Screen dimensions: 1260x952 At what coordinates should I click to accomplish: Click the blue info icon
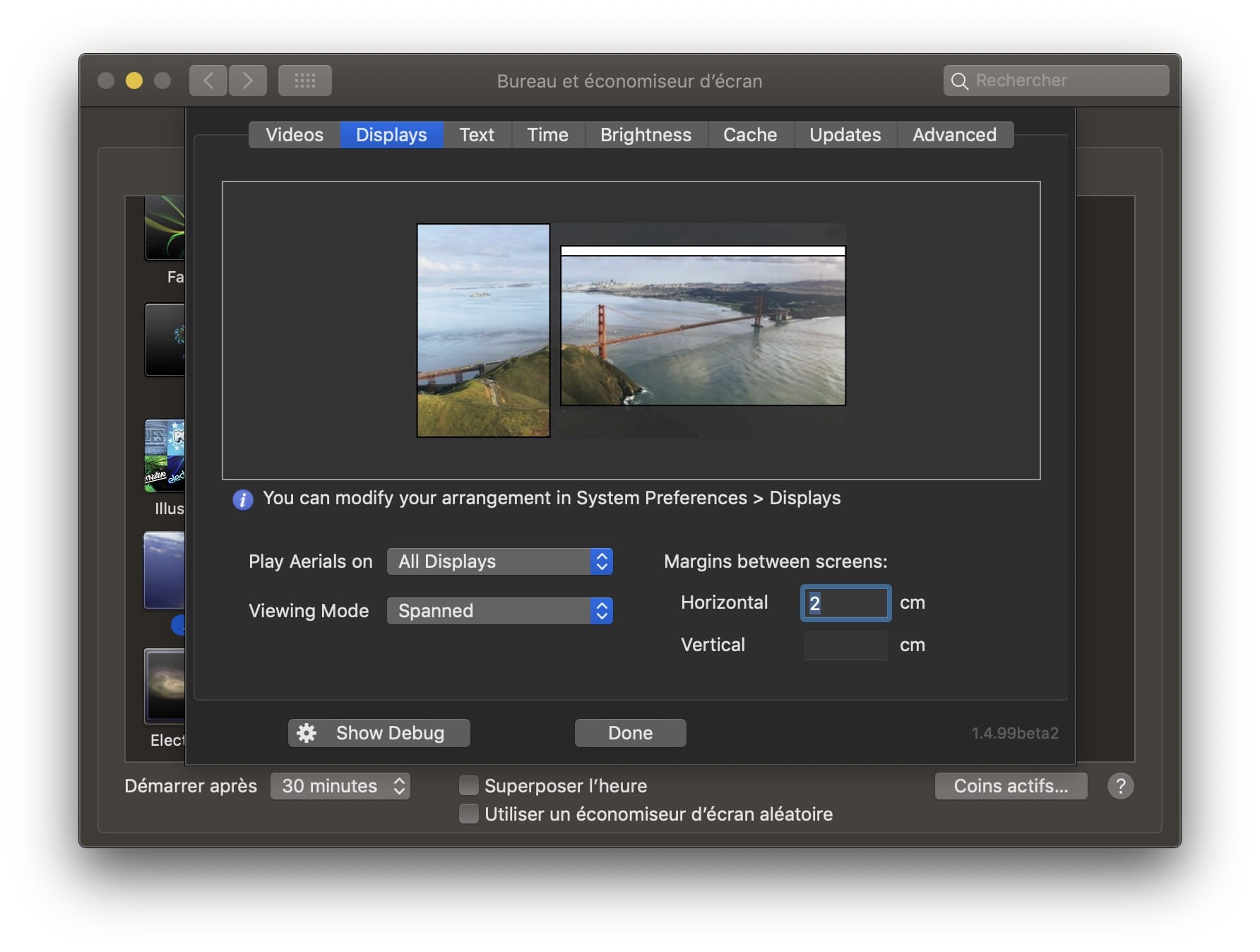[x=243, y=500]
